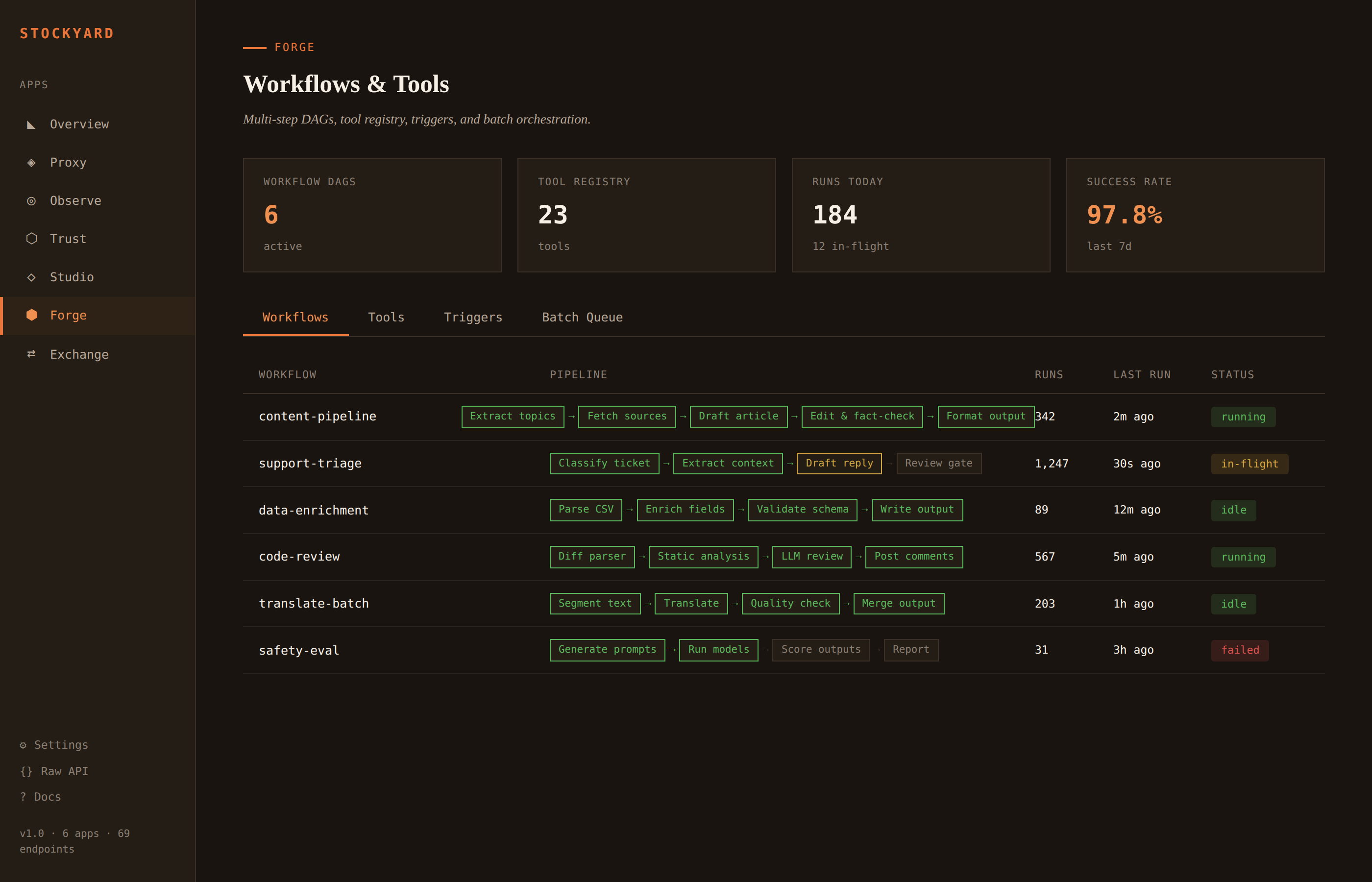The height and width of the screenshot is (882, 1372).
Task: Select the Extract topics stage chip
Action: tap(513, 416)
